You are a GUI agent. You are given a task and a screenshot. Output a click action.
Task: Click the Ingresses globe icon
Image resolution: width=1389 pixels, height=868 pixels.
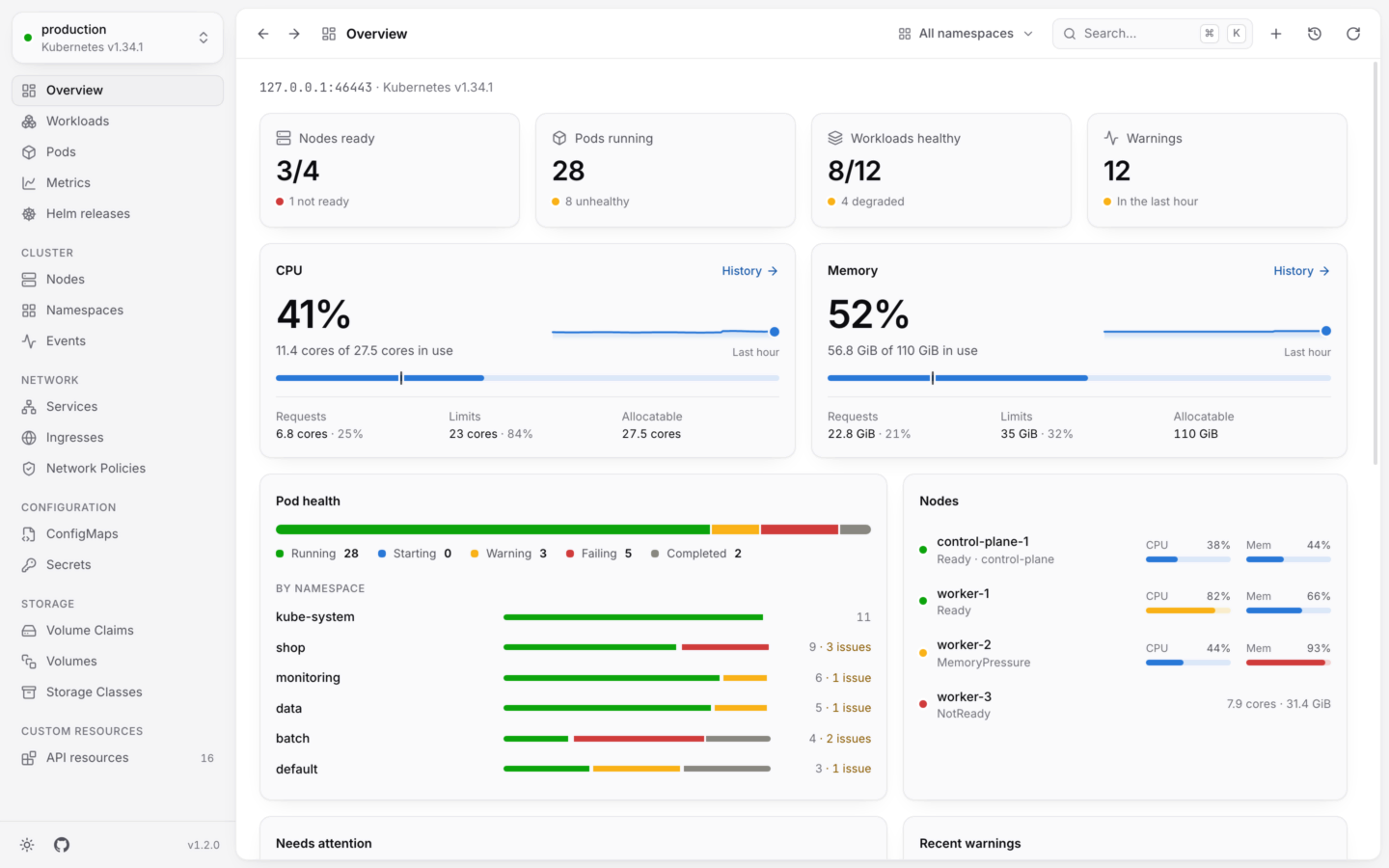[x=29, y=438]
